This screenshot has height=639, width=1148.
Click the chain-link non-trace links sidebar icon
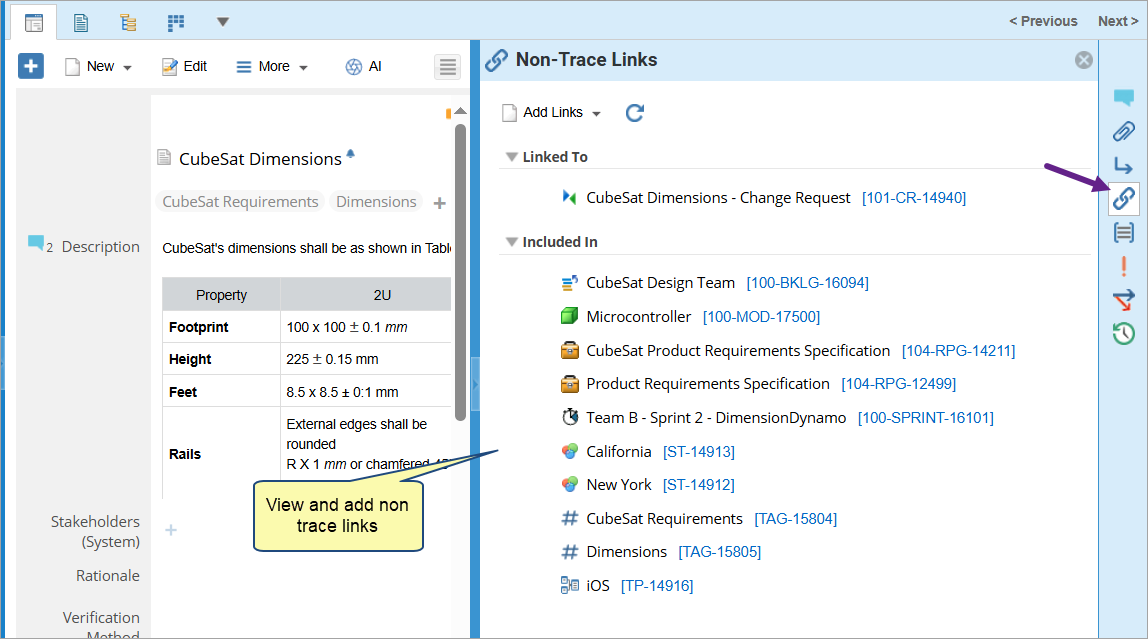tap(1124, 198)
